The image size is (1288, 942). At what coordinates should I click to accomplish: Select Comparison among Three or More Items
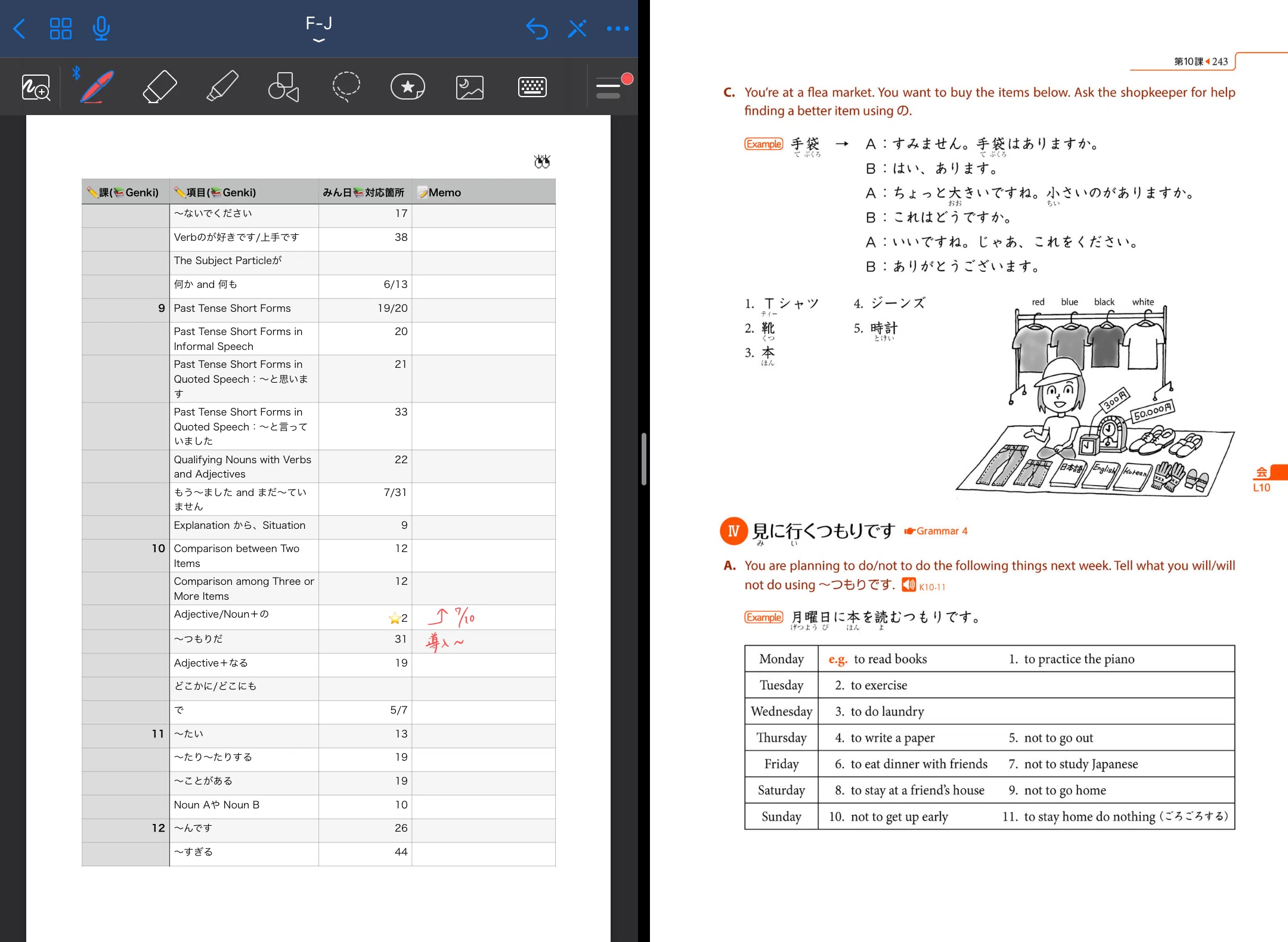pyautogui.click(x=244, y=588)
